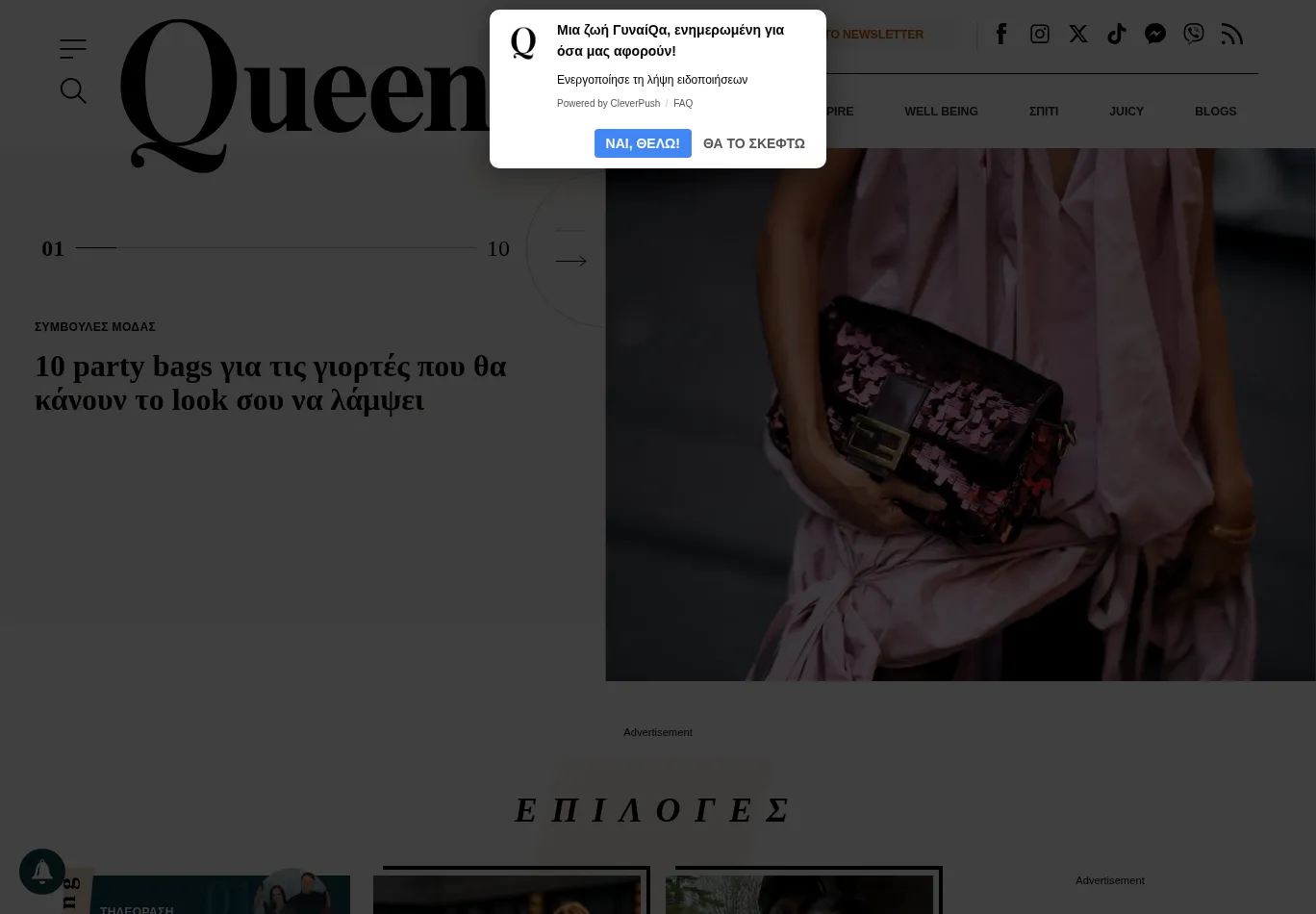Go to previous slide with left arrow
The width and height of the screenshot is (1316, 914).
point(570,231)
